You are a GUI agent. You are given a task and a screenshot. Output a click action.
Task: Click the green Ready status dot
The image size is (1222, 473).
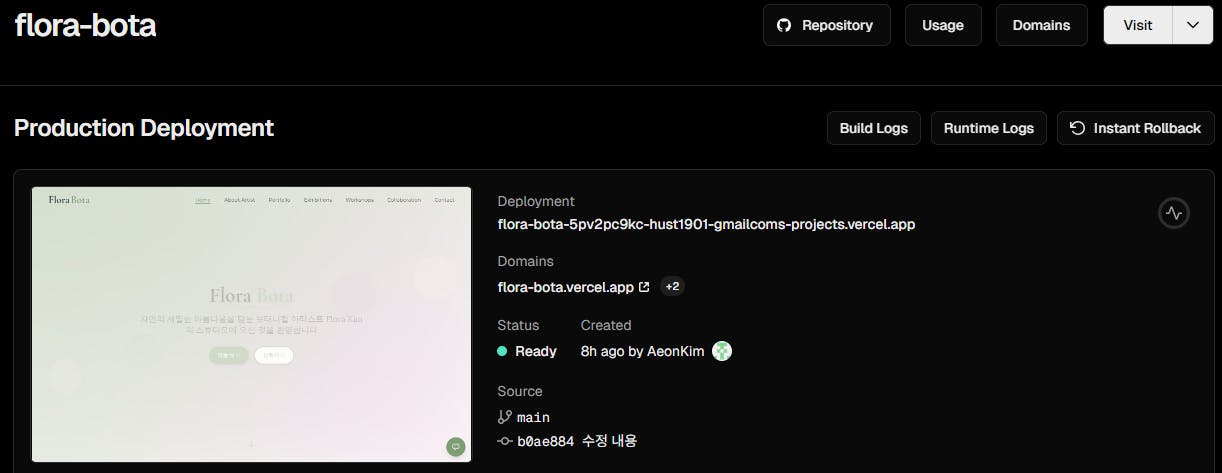click(x=502, y=351)
